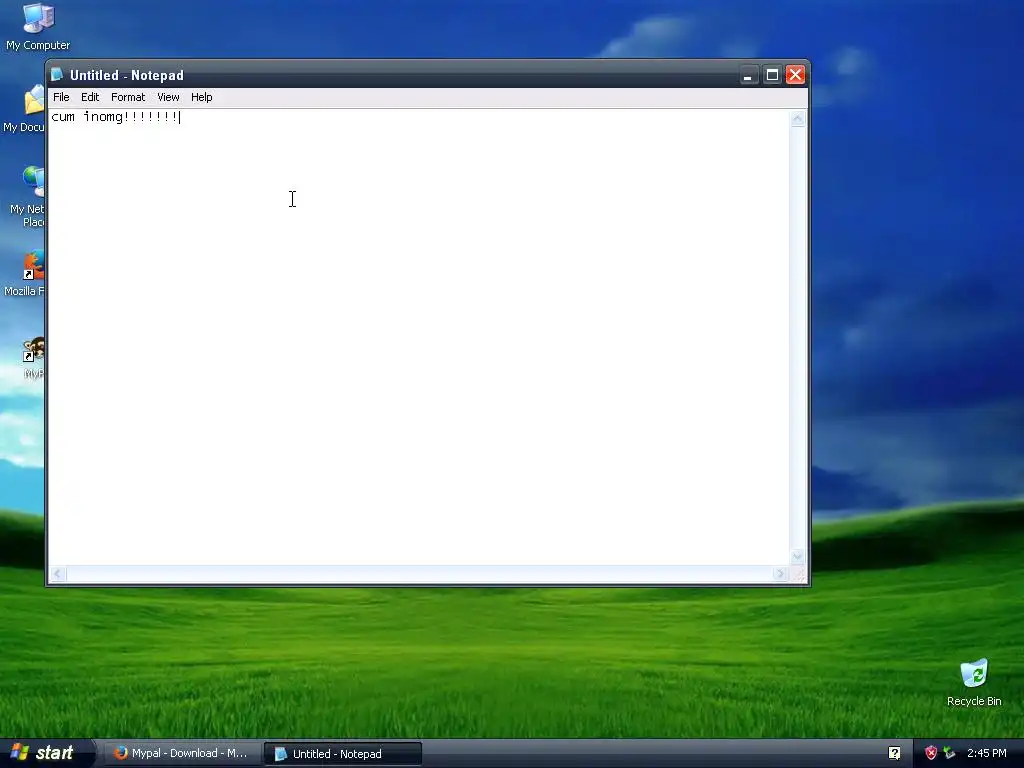Close the Untitled Notepad window
This screenshot has width=1024, height=768.
795,75
